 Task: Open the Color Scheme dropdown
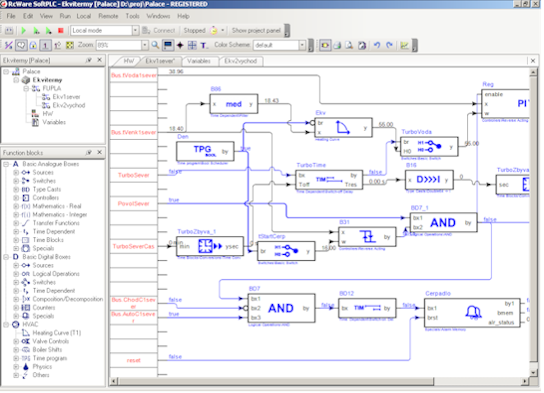pyautogui.click(x=302, y=45)
